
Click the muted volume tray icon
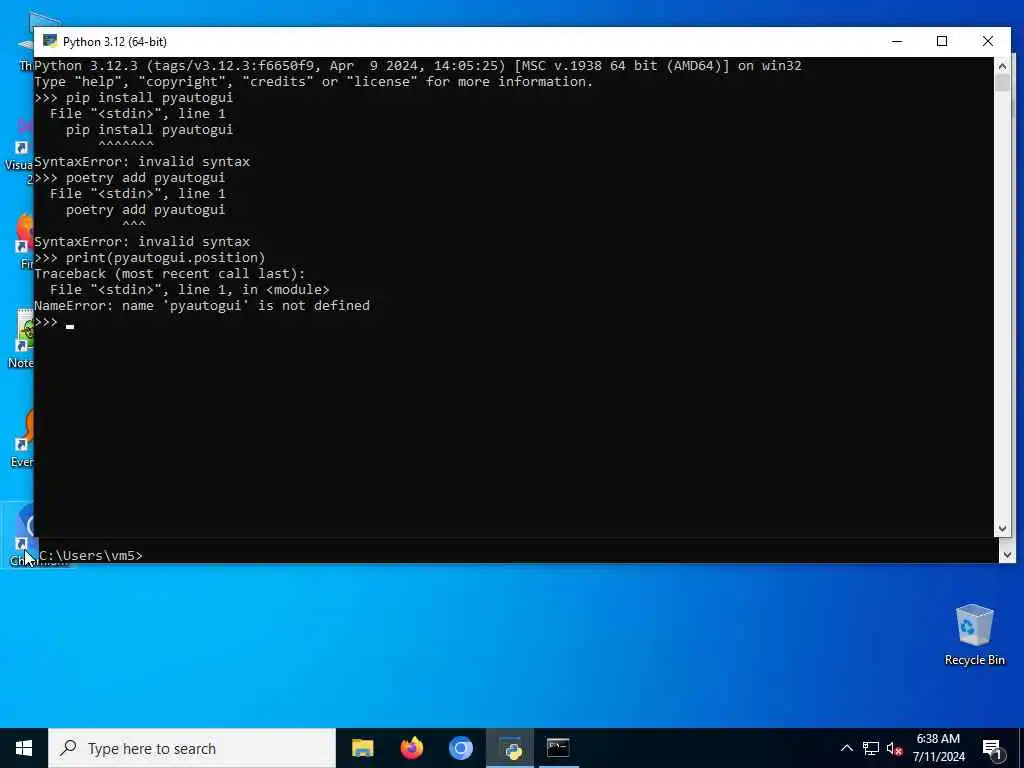click(x=894, y=748)
